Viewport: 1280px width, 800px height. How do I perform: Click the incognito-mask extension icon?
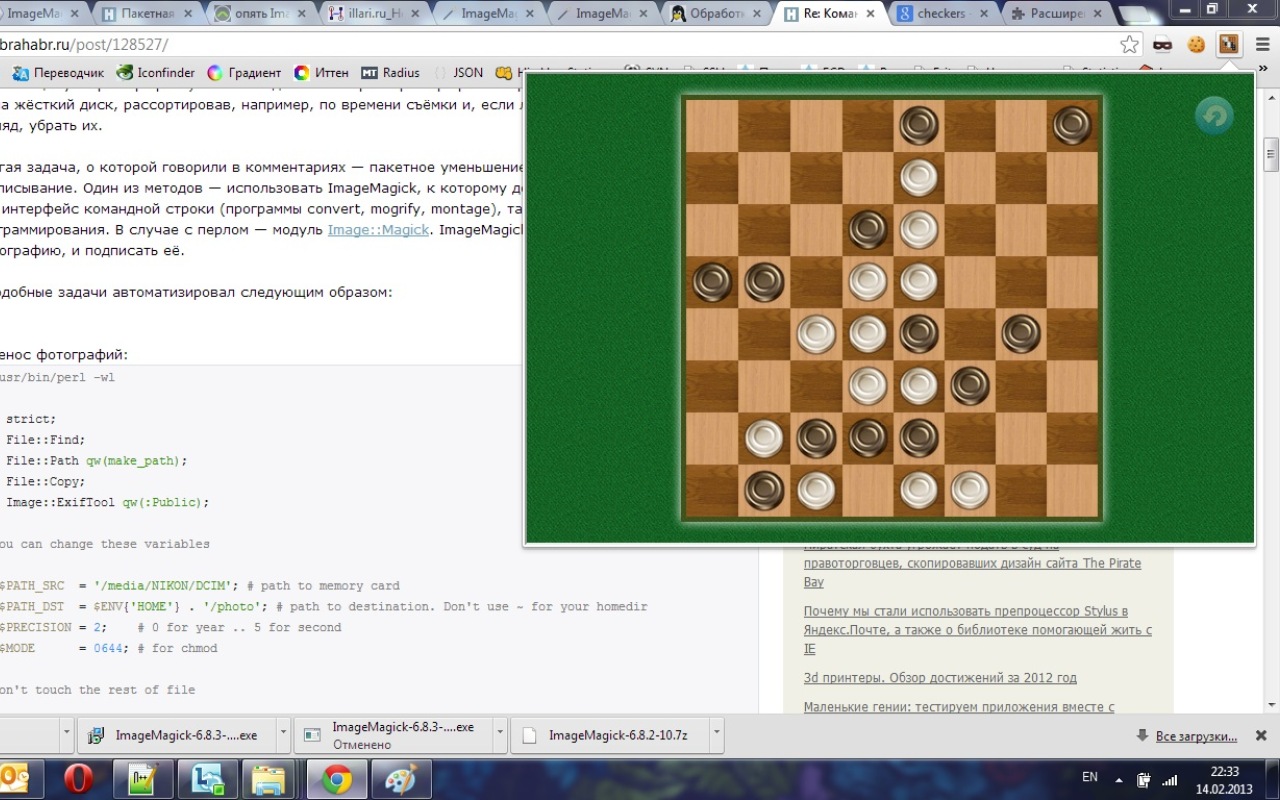click(x=1162, y=44)
